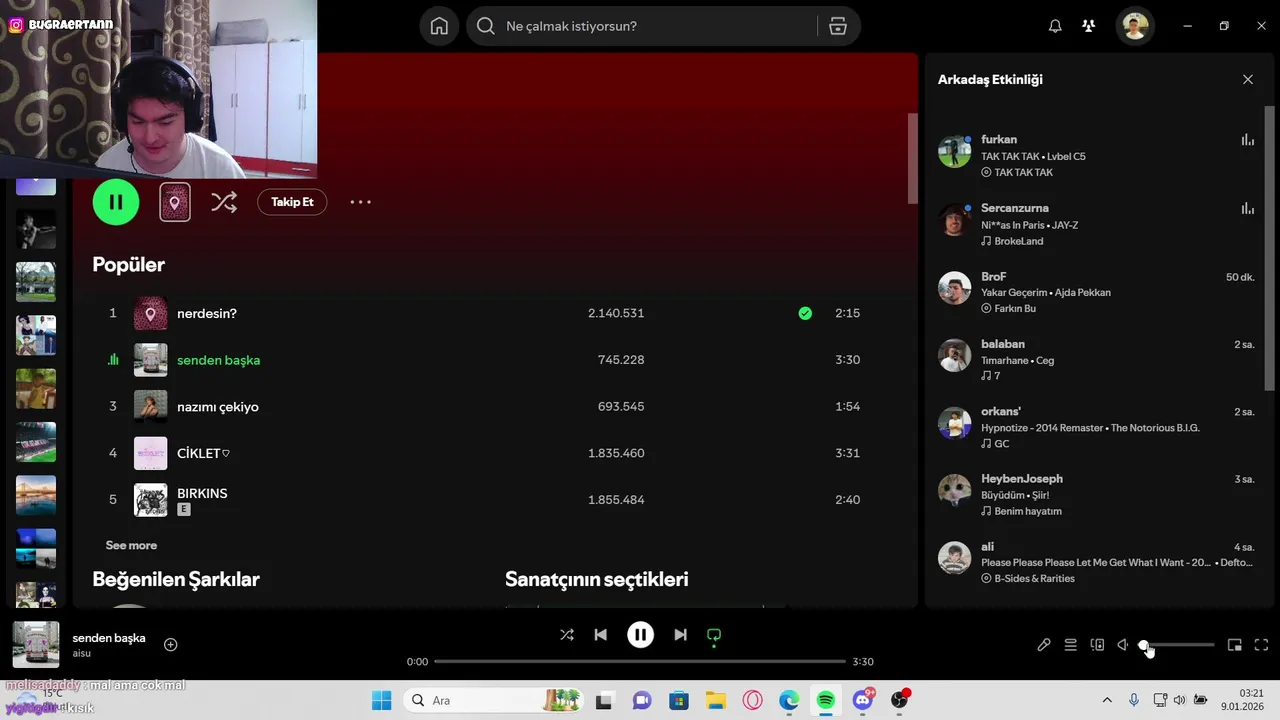Open Microsoft Edge from the taskbar

[x=789, y=700]
